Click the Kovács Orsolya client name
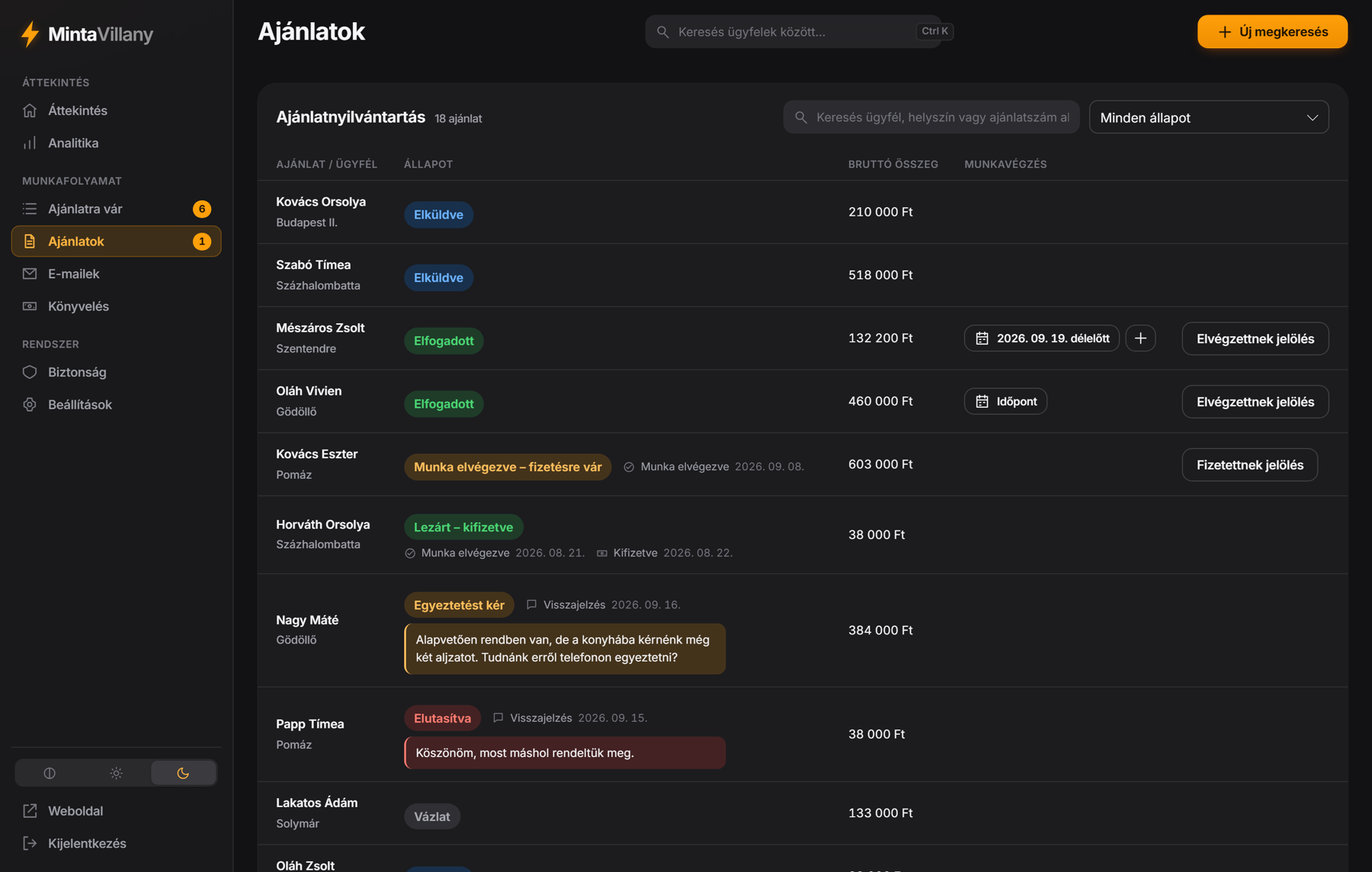This screenshot has width=1372, height=872. coord(321,202)
